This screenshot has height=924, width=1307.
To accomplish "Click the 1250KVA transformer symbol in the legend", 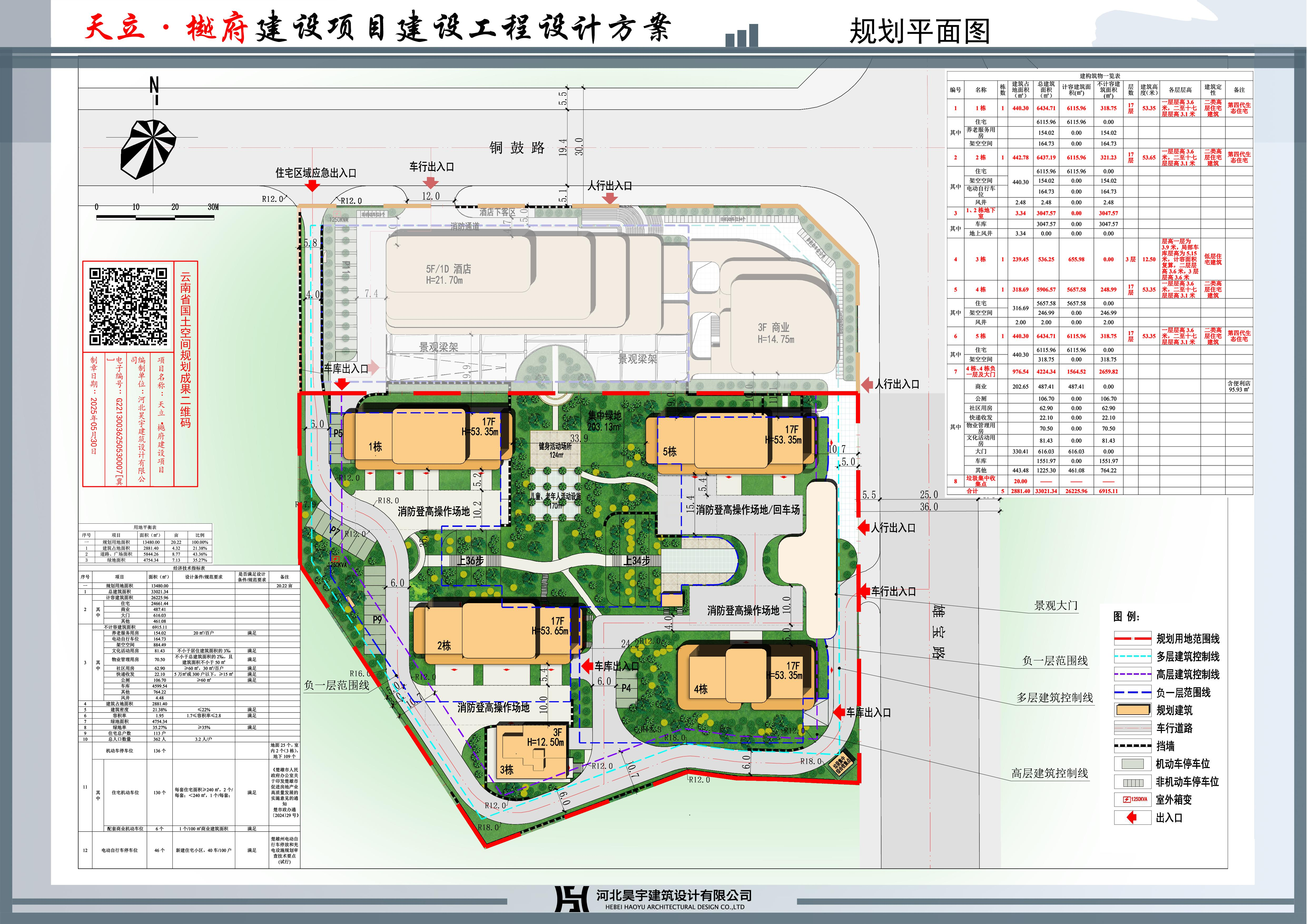I will click(x=1133, y=799).
